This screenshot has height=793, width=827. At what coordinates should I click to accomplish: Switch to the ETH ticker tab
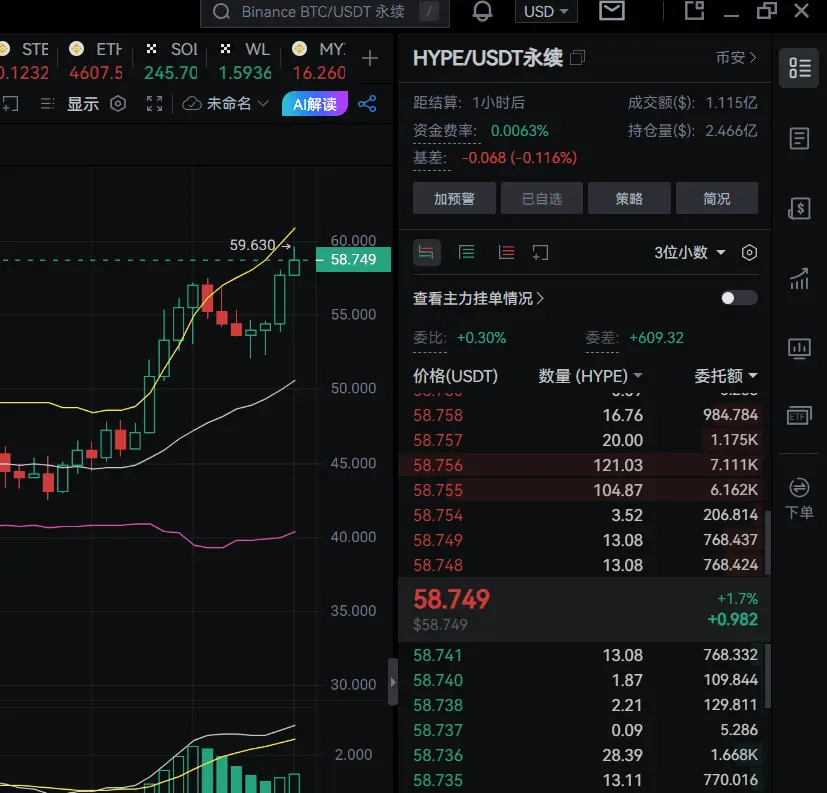tap(96, 61)
